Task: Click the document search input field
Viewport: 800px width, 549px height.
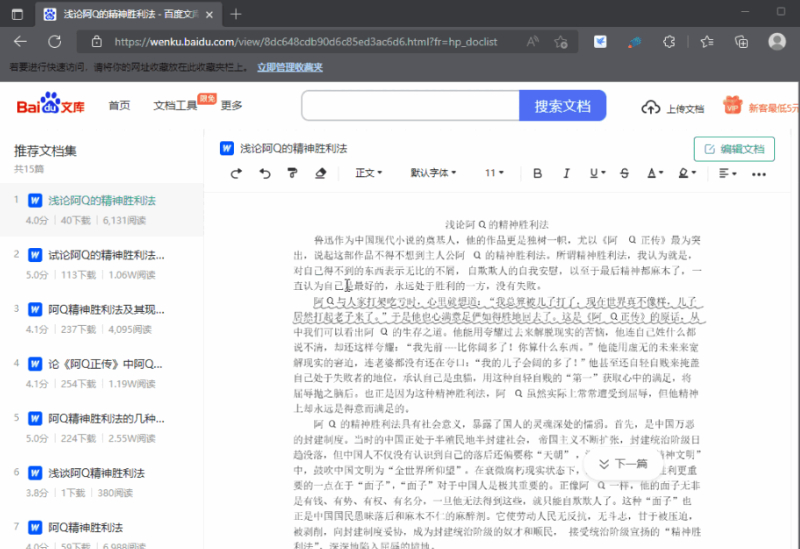Action: pos(410,106)
